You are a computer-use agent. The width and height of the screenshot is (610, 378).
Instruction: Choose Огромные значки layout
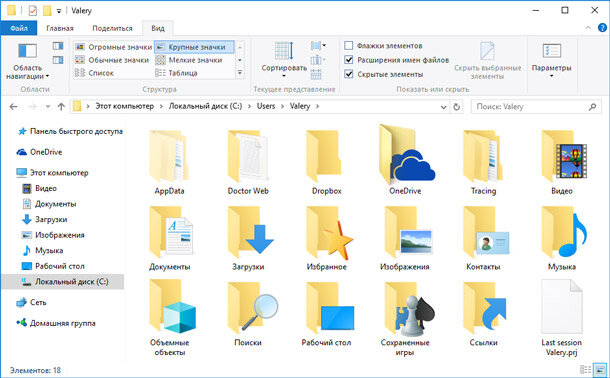113,47
